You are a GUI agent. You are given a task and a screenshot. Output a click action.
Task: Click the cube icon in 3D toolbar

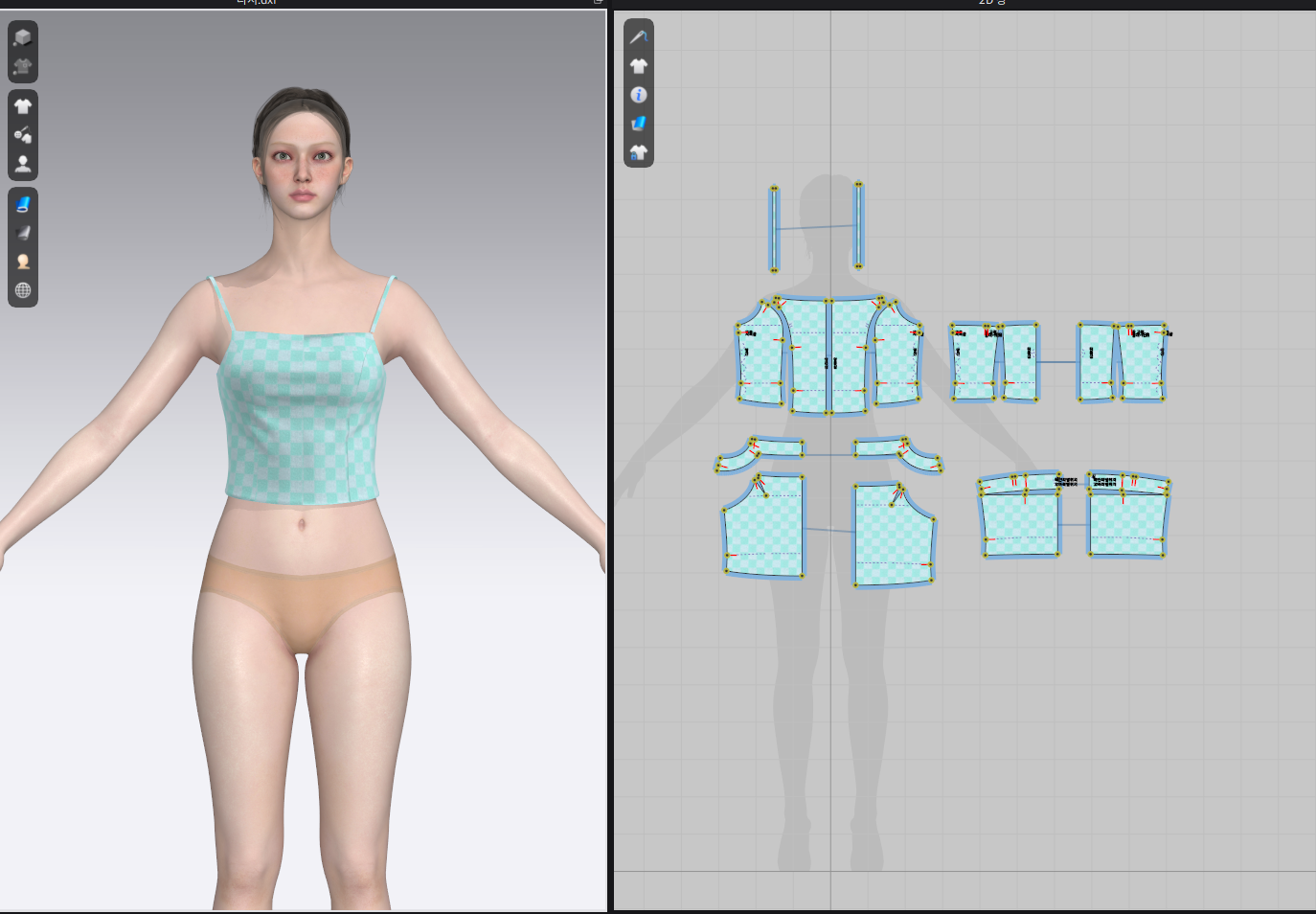tap(23, 37)
